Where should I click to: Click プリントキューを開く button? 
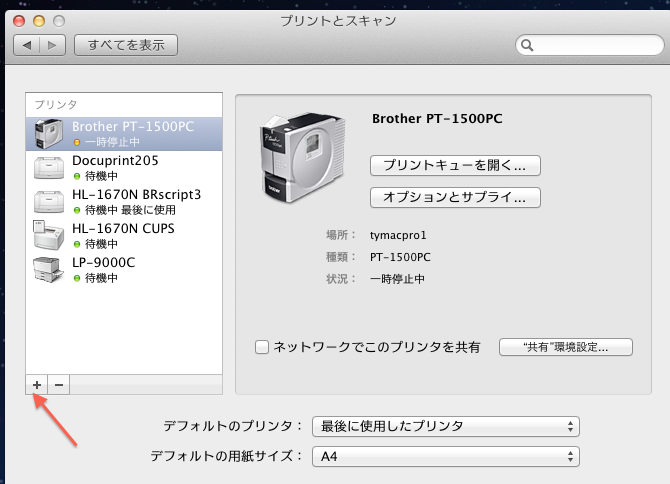click(x=455, y=165)
